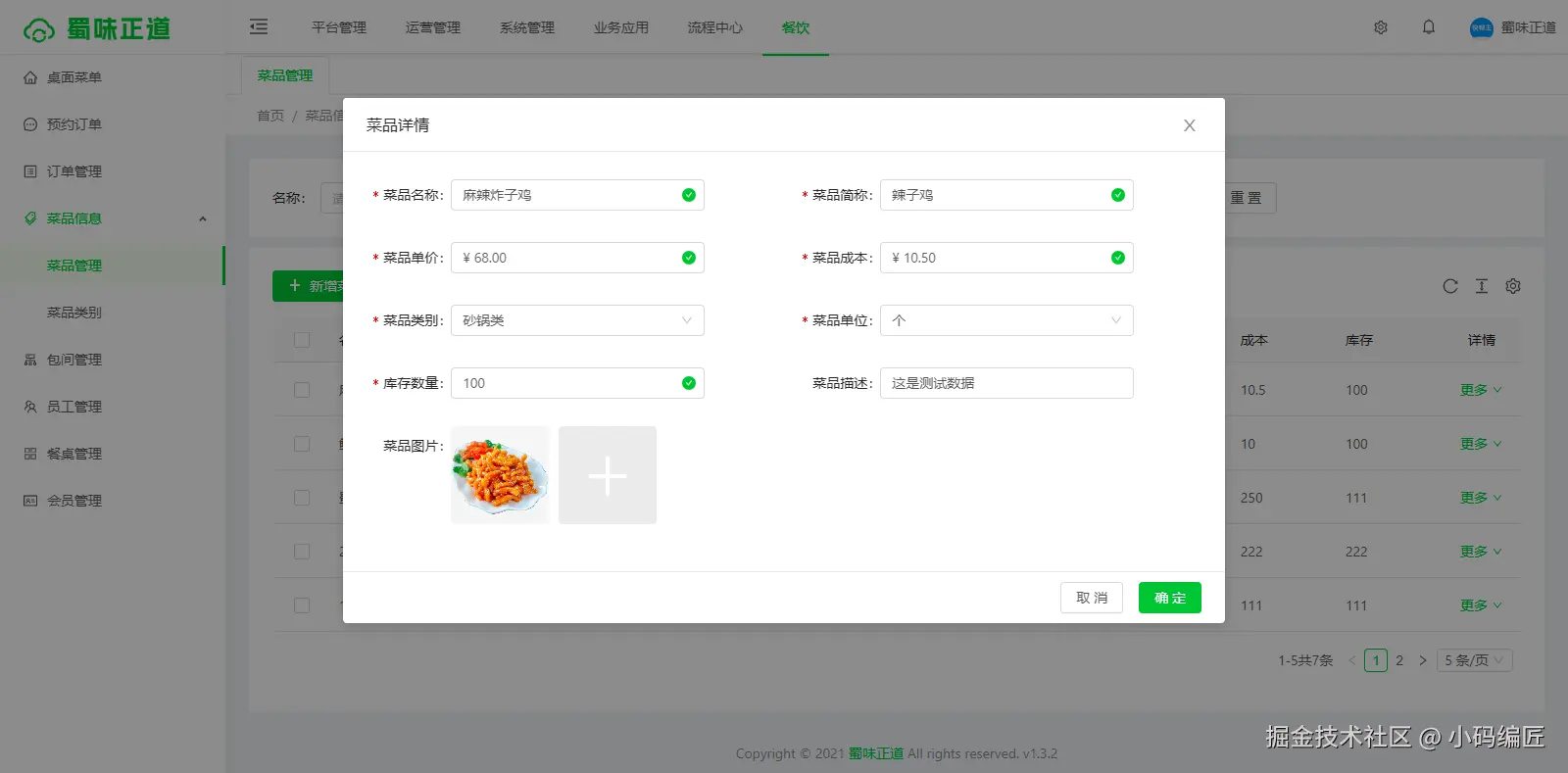
Task: Check the row with cost 222
Action: click(302, 552)
